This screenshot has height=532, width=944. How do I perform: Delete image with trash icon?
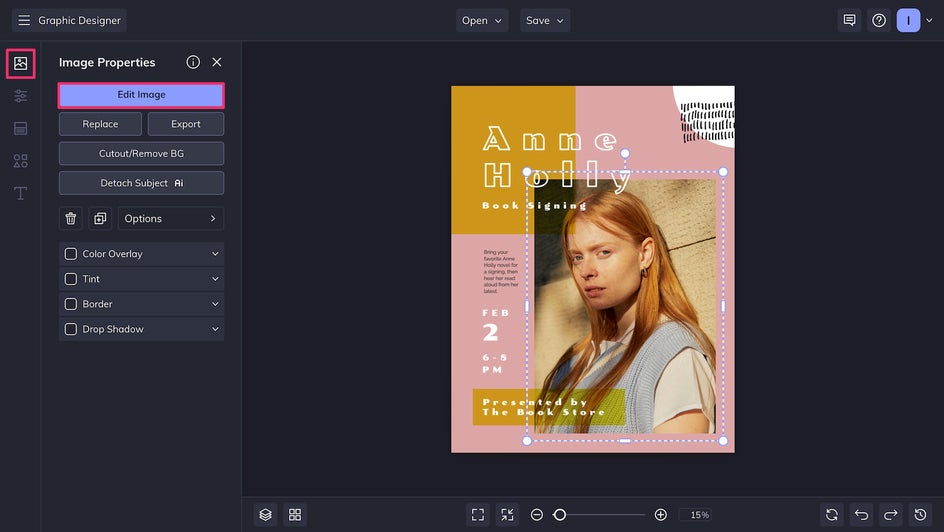pyautogui.click(x=71, y=218)
